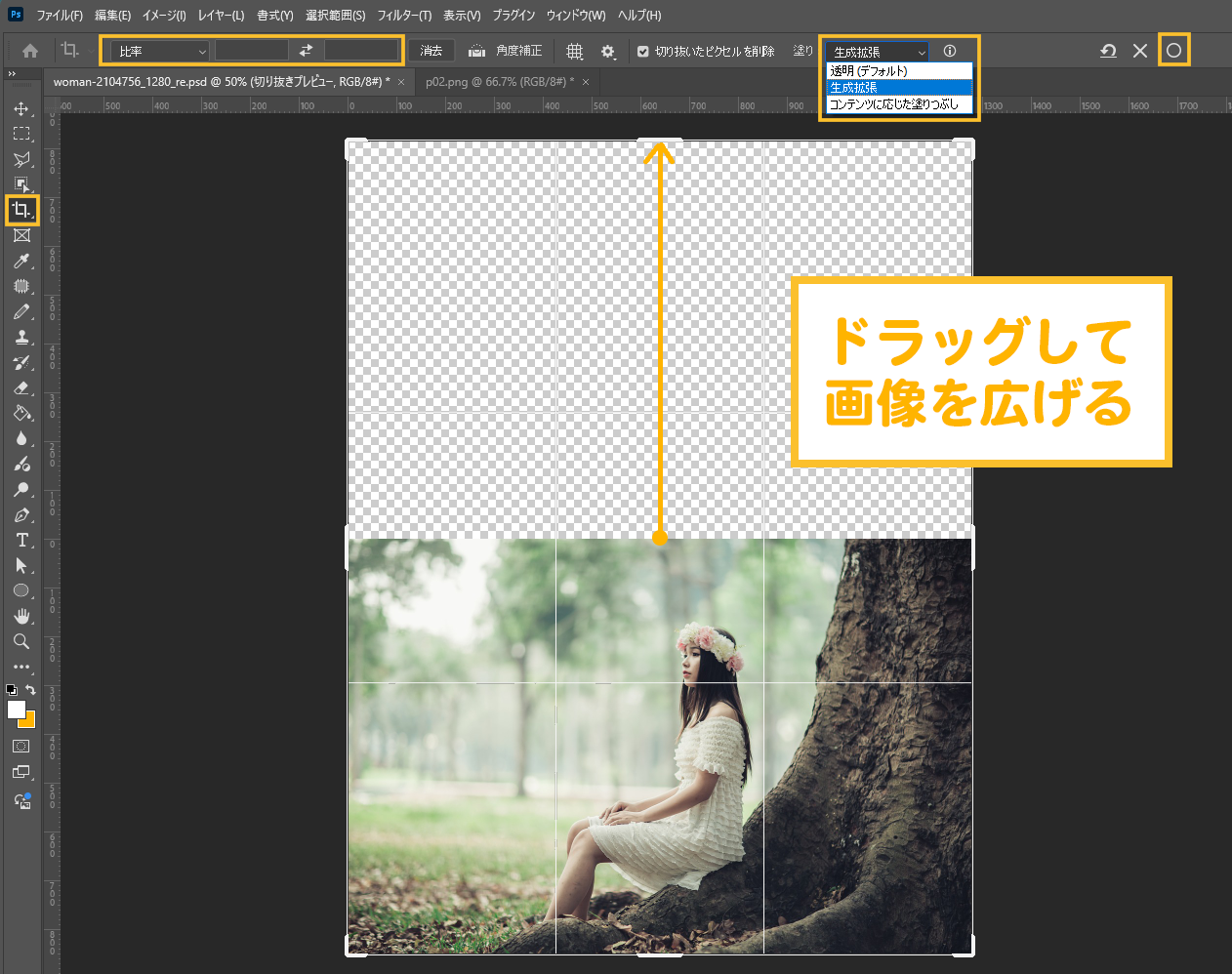Swap width and height ratio values
1232x974 pixels.
tap(306, 51)
